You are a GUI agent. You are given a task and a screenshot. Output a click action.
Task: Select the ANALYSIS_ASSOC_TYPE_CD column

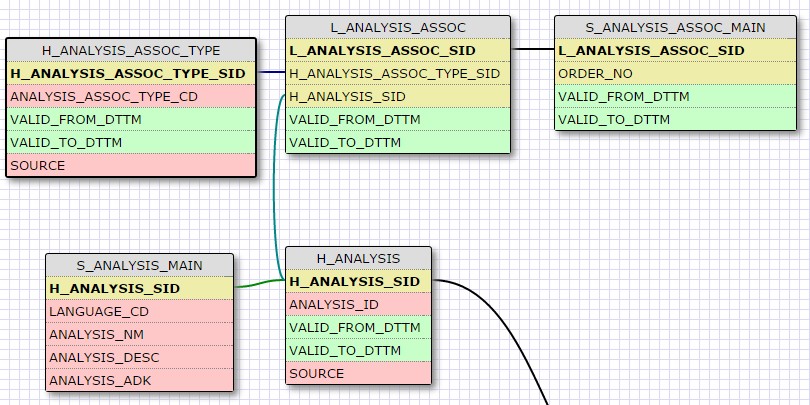(131, 96)
